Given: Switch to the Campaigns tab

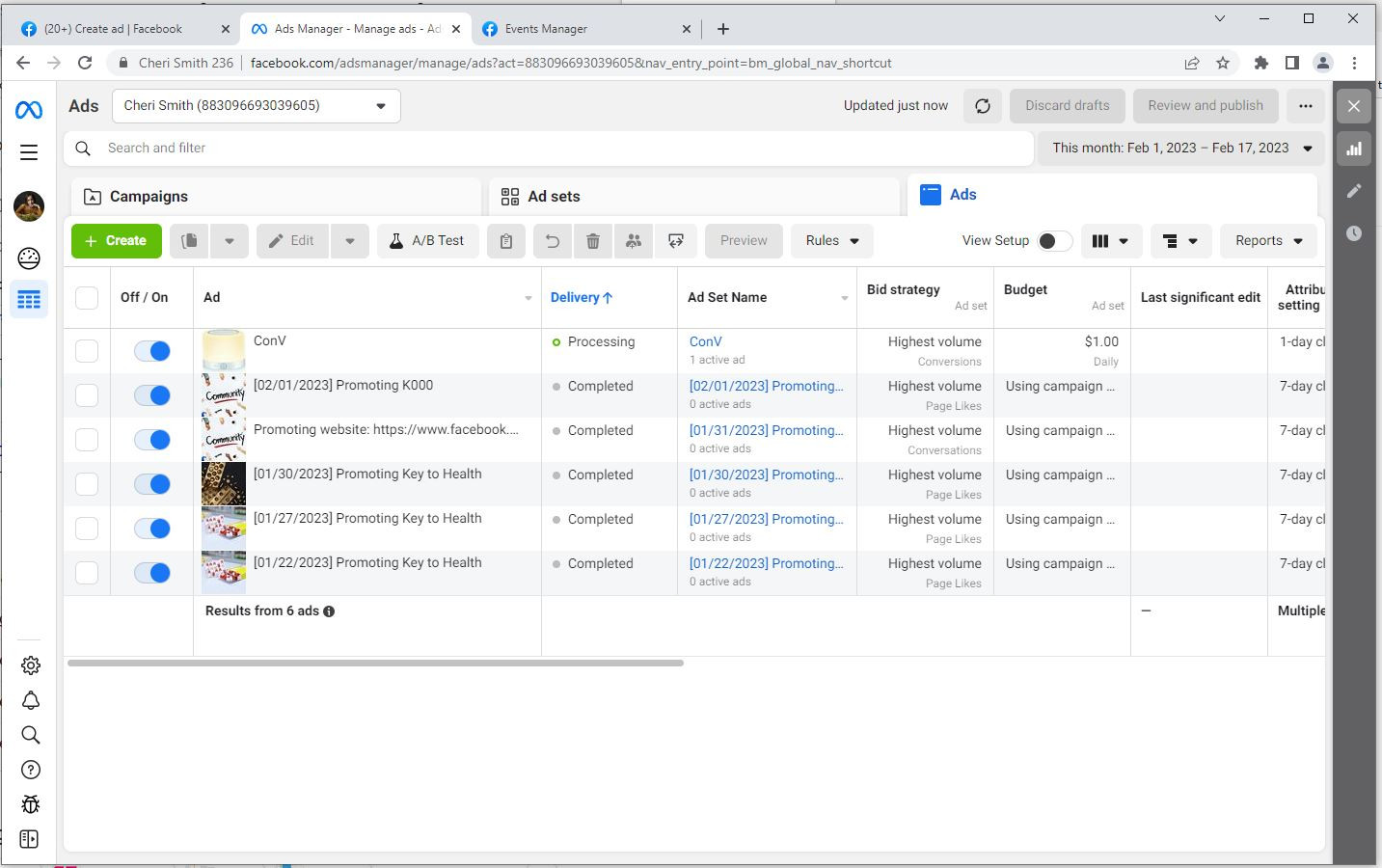Looking at the screenshot, I should pos(276,197).
